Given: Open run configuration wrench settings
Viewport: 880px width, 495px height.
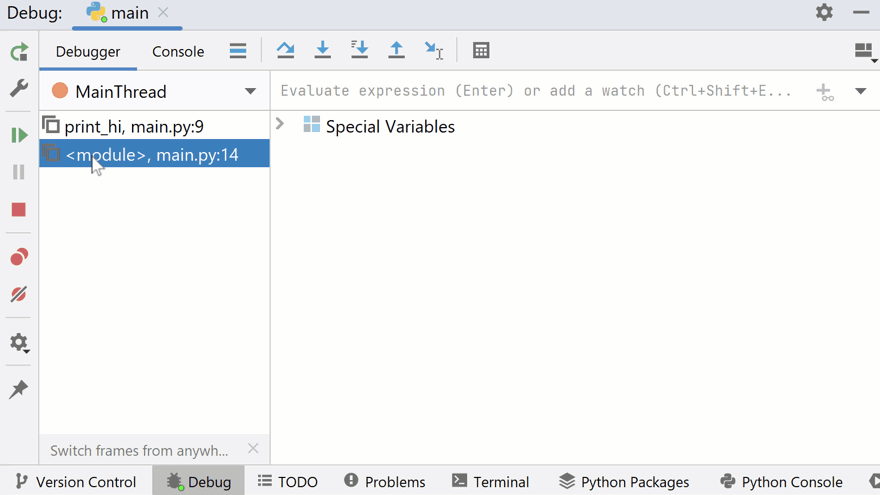Looking at the screenshot, I should 19,88.
